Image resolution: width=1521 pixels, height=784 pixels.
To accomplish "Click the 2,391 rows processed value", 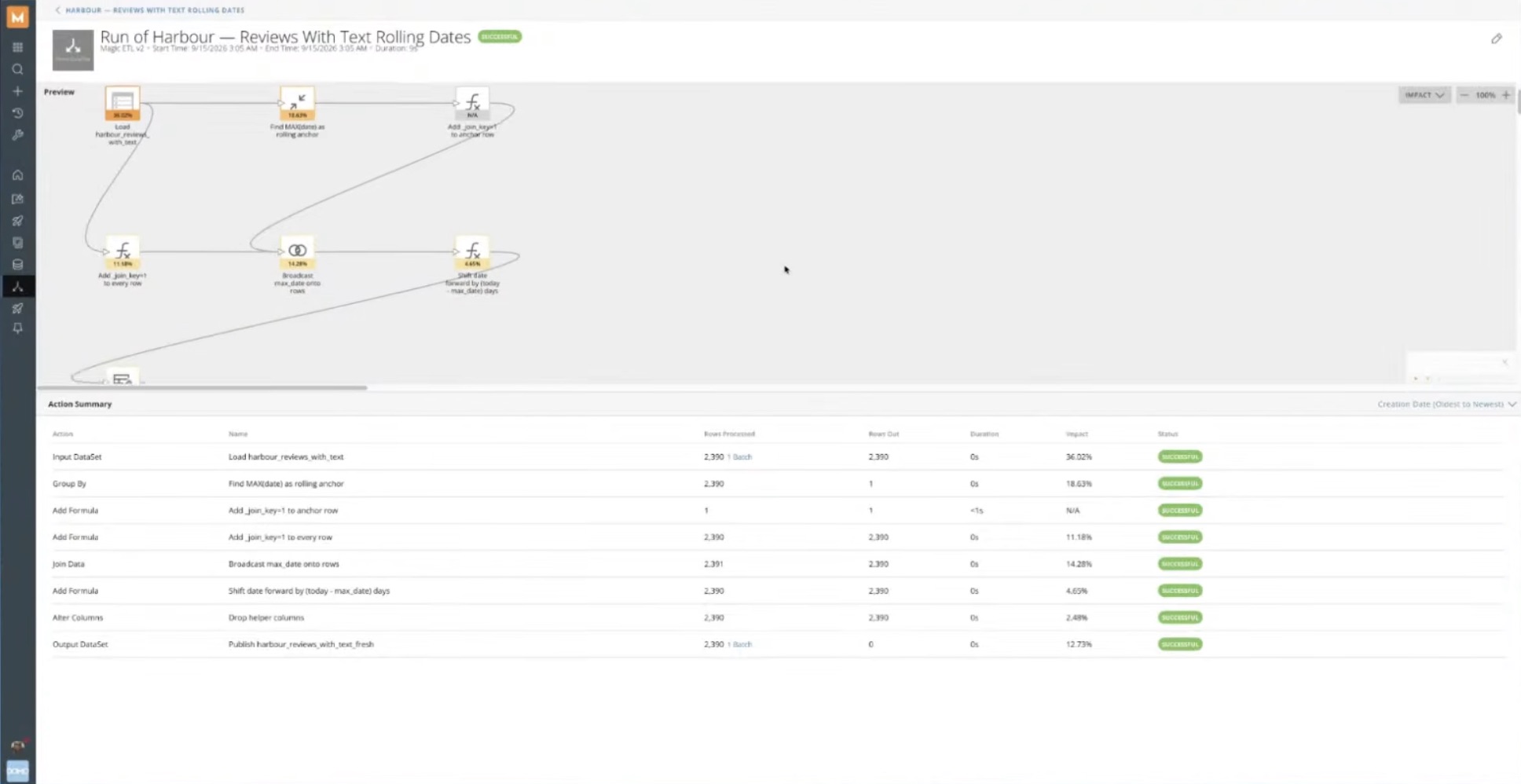I will coord(713,564).
